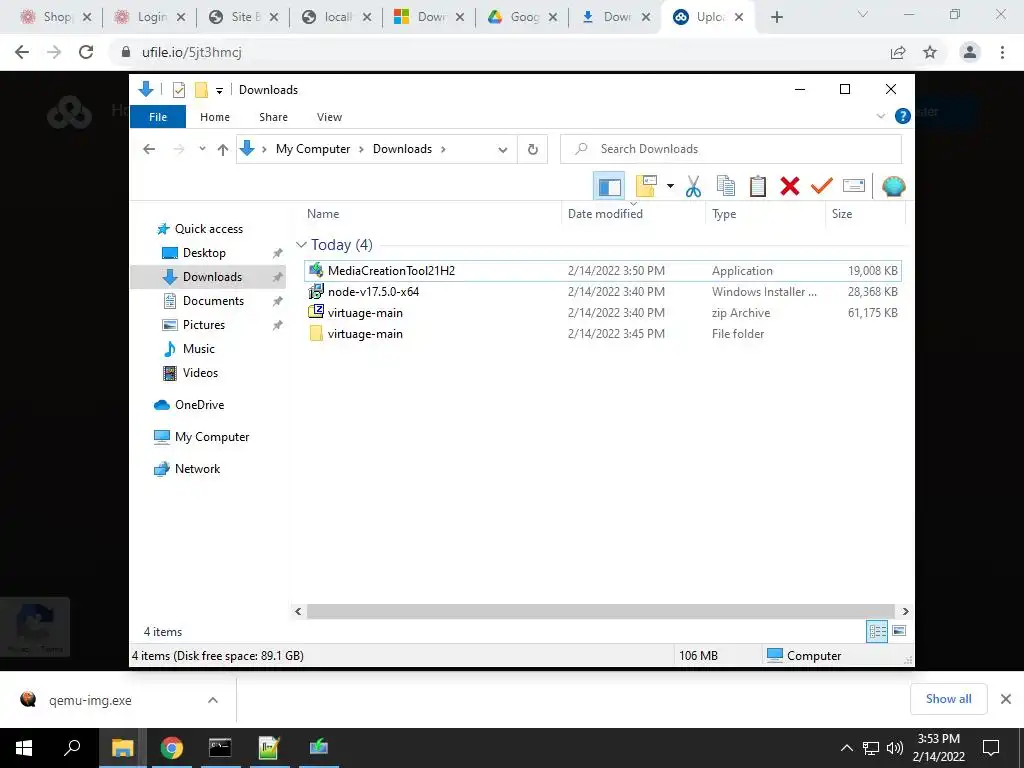
Task: Click inside the Search Downloads field
Action: pyautogui.click(x=731, y=149)
